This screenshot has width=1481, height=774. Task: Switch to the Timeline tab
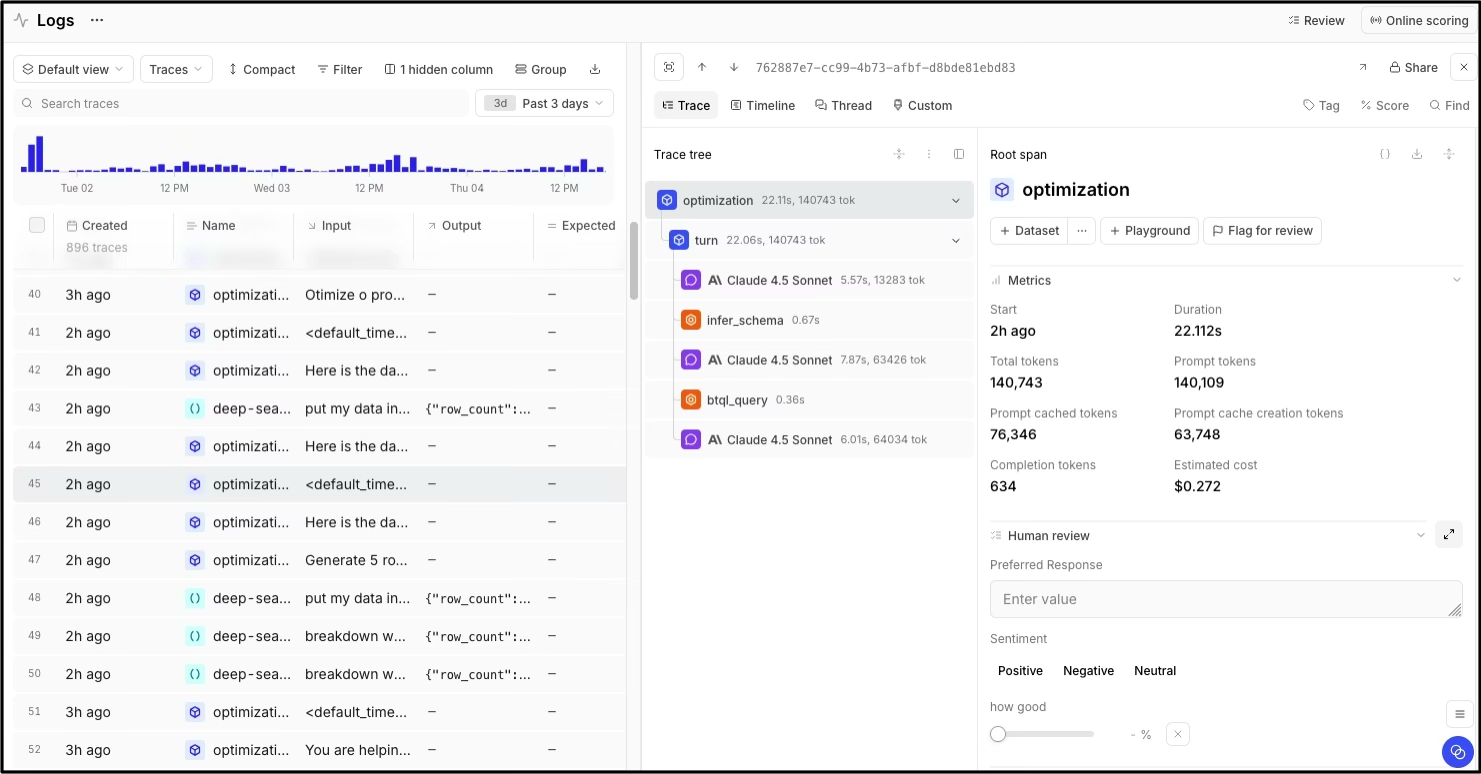click(763, 105)
